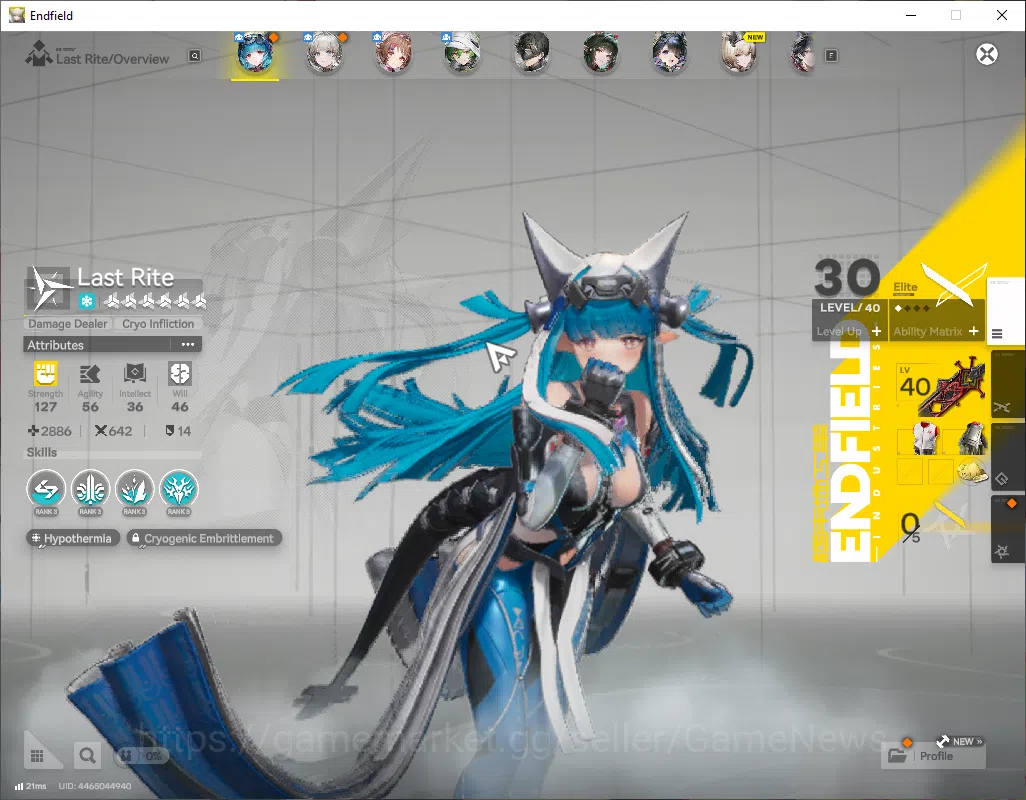View the Agility attribute icon
The width and height of the screenshot is (1026, 800).
[x=90, y=374]
